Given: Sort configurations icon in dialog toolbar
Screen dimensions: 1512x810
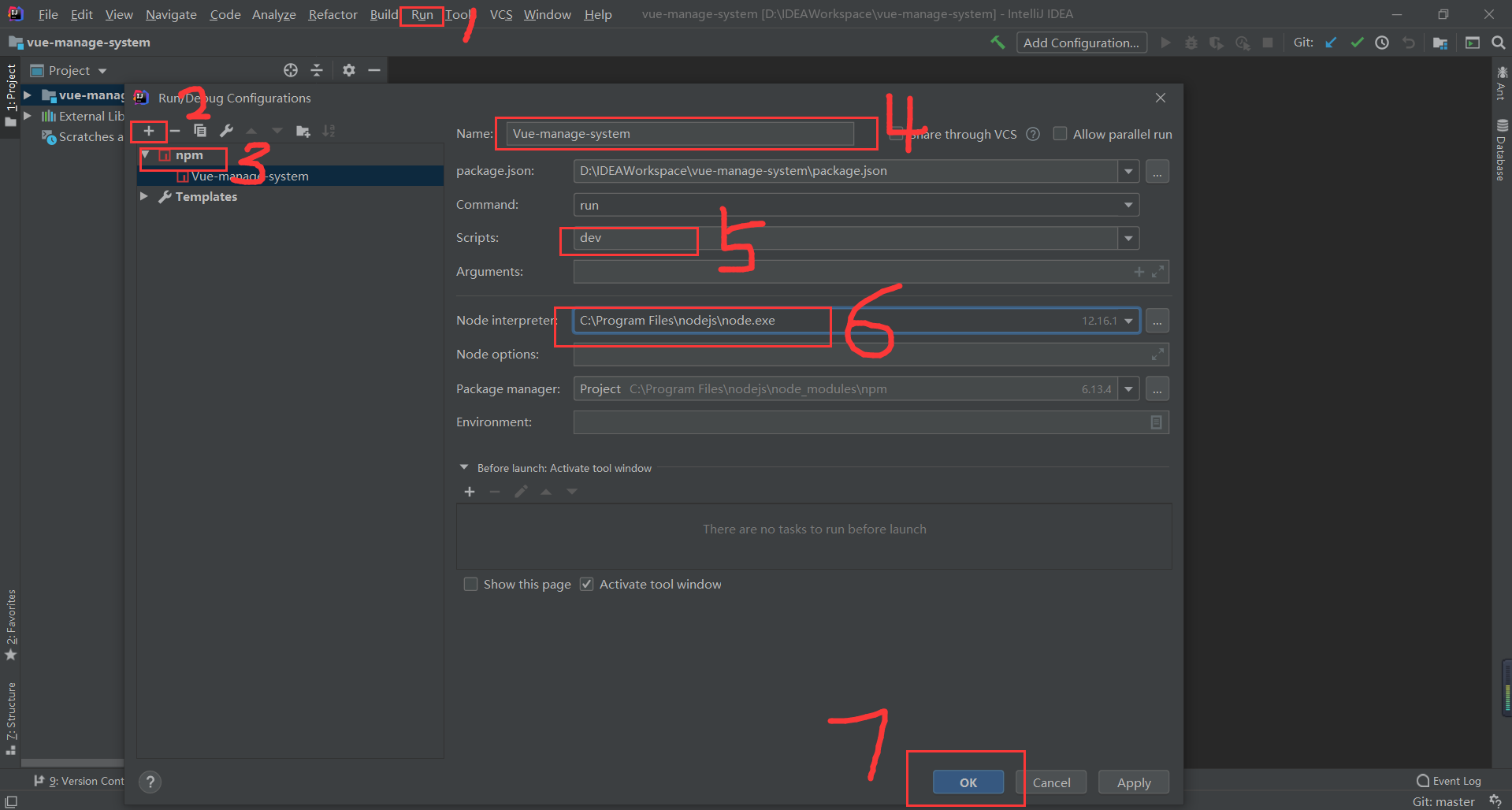Looking at the screenshot, I should click(329, 131).
